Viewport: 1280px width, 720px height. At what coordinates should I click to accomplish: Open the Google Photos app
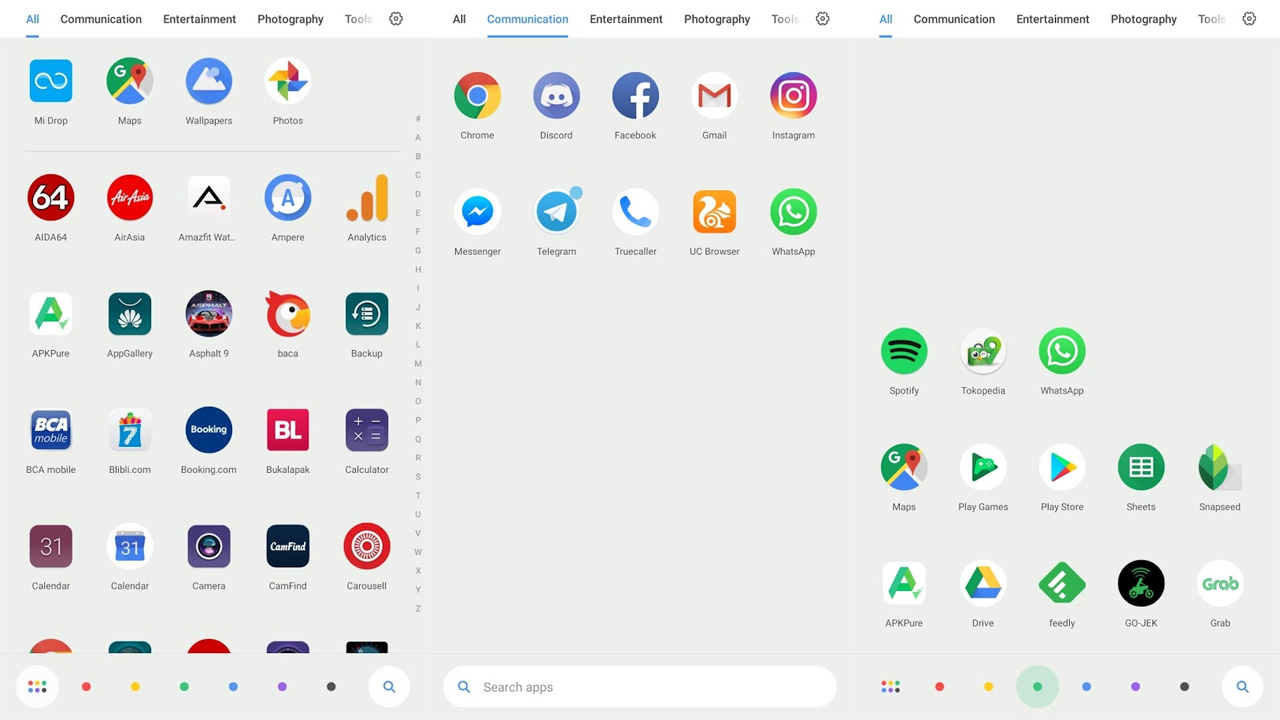click(x=288, y=81)
